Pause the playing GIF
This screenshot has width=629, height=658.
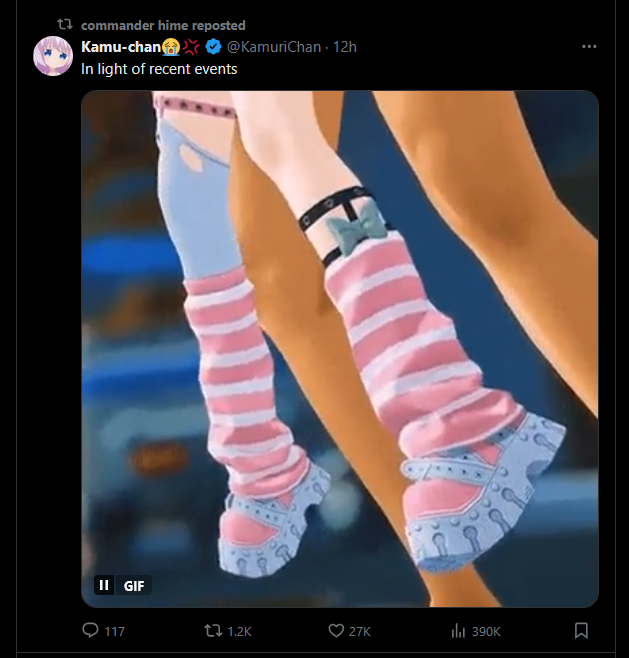[104, 585]
